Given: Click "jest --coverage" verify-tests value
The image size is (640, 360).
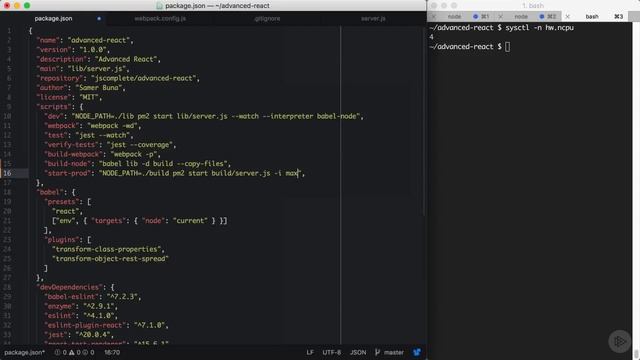Looking at the screenshot, I should click(140, 144).
